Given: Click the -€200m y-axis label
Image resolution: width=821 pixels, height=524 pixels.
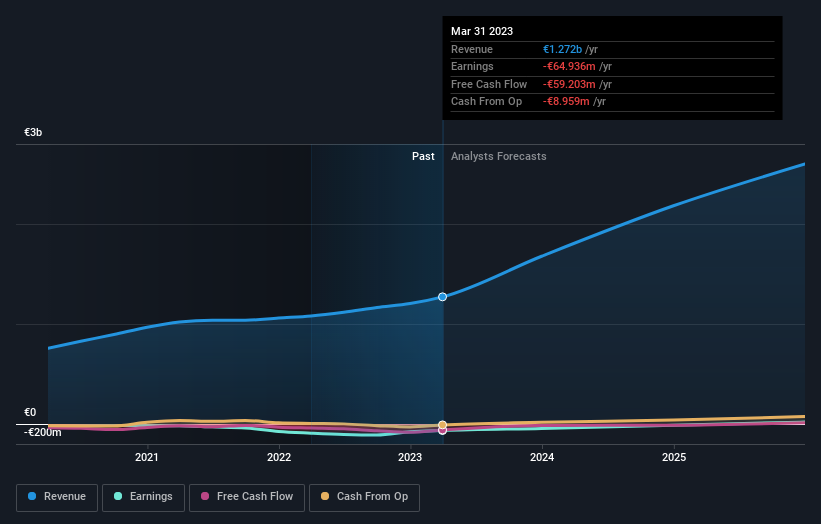Looking at the screenshot, I should tap(42, 432).
